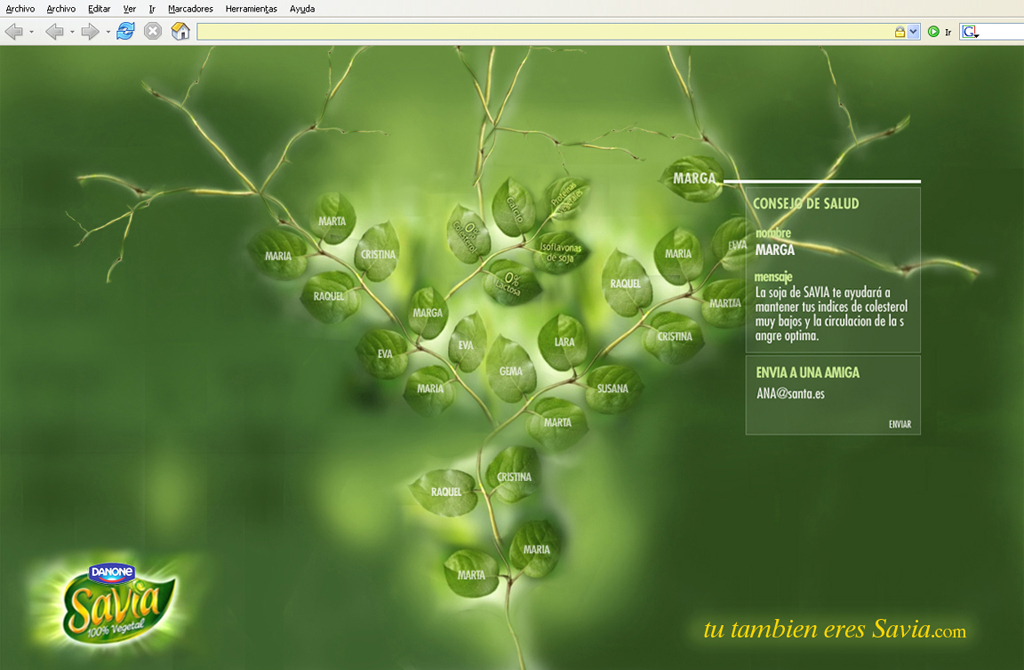Viewport: 1024px width, 670px height.
Task: Open the Marcadores menu
Action: click(190, 9)
